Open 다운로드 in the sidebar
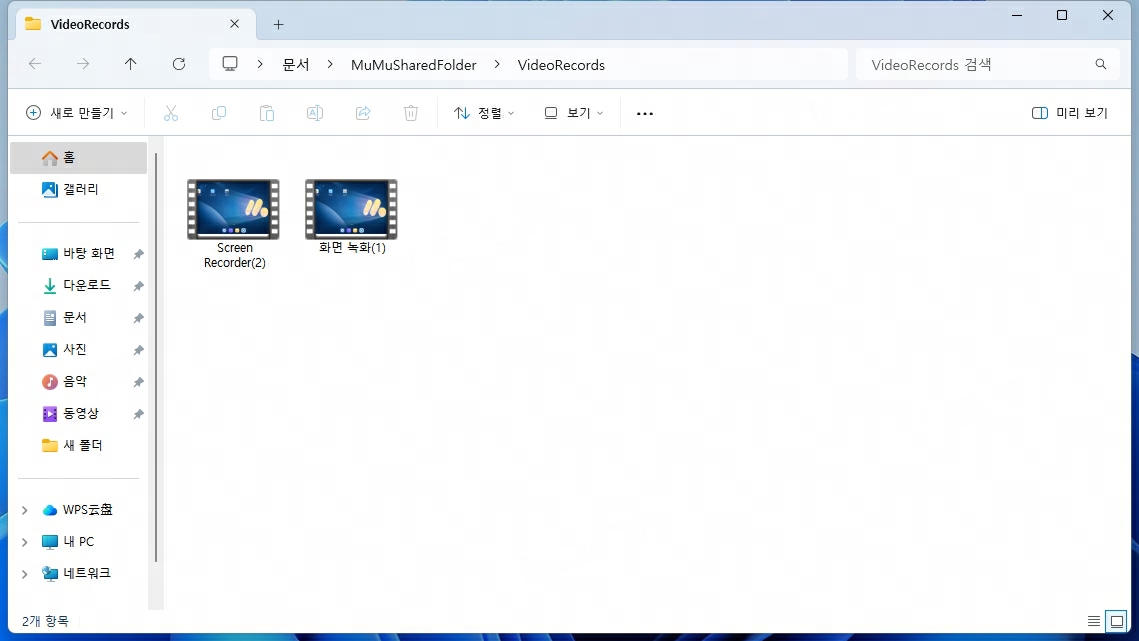This screenshot has width=1139, height=641. [x=78, y=285]
